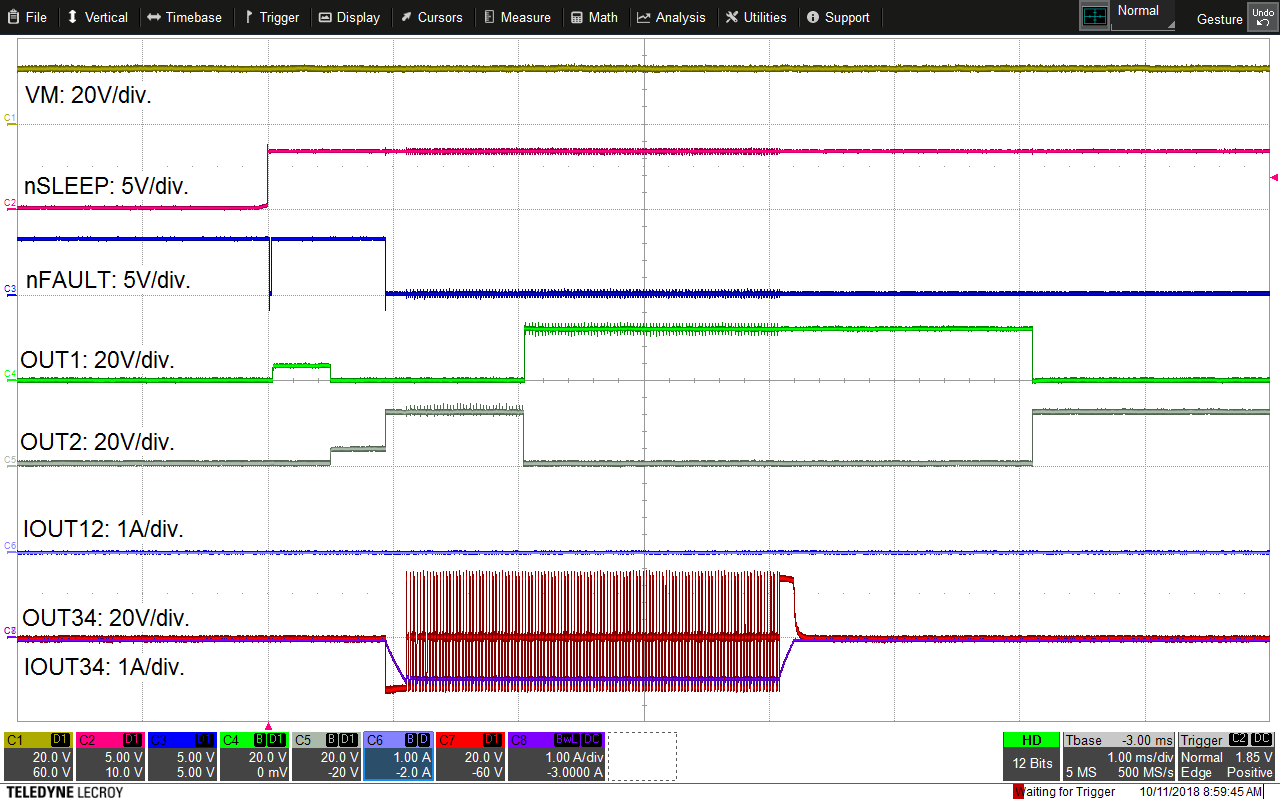Click the Waiting for Trigger status message

coord(1066,791)
